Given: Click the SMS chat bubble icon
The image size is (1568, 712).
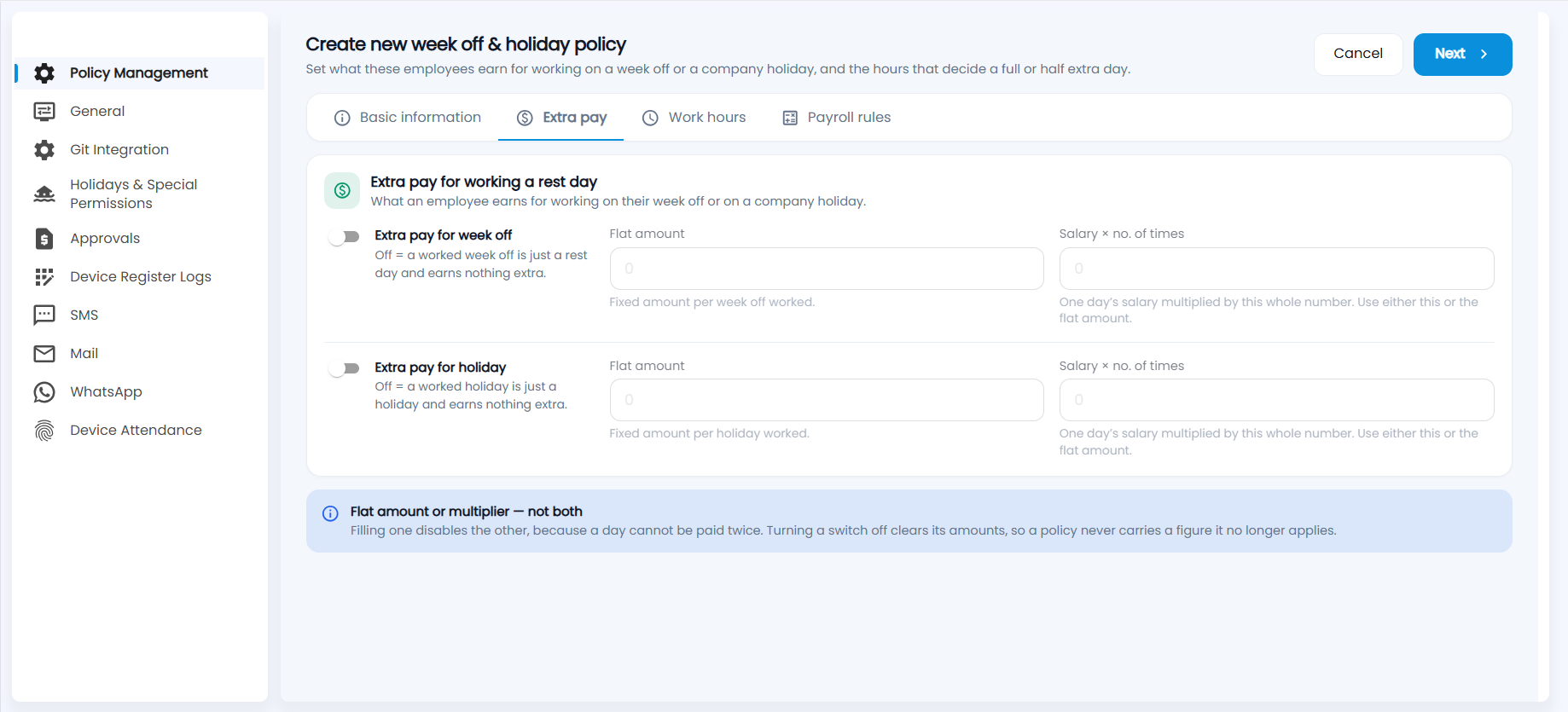Looking at the screenshot, I should pos(44,315).
